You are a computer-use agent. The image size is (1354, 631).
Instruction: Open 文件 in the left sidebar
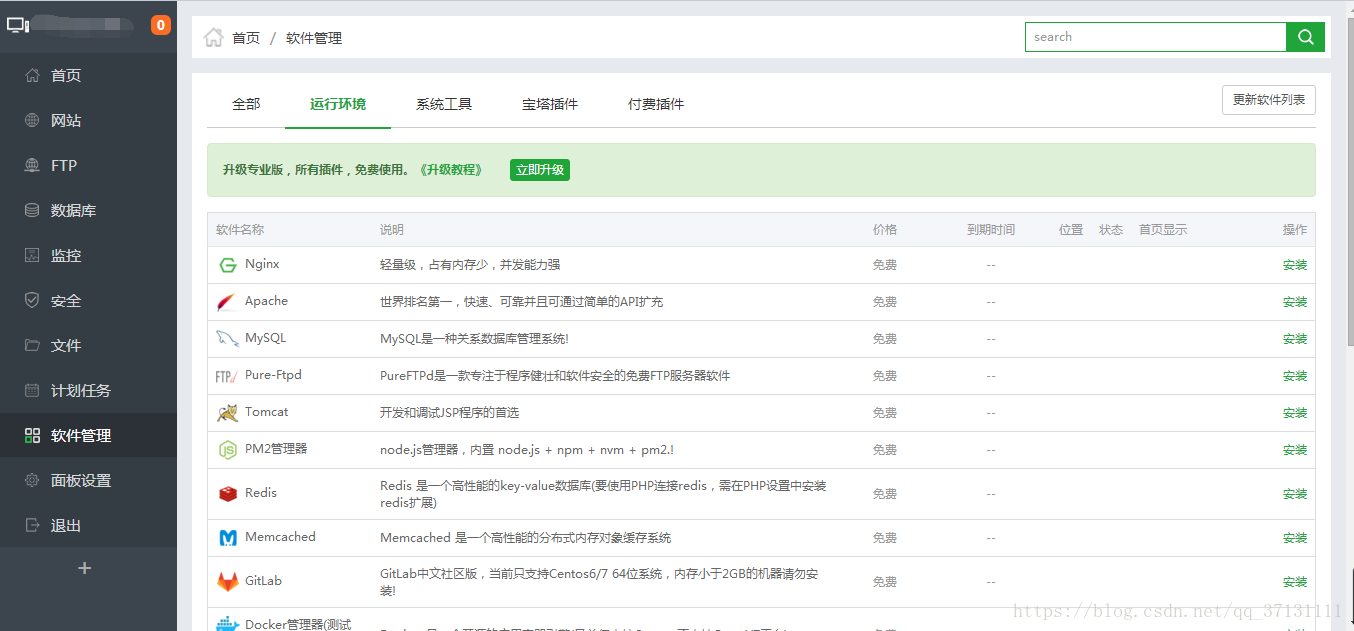(88, 345)
